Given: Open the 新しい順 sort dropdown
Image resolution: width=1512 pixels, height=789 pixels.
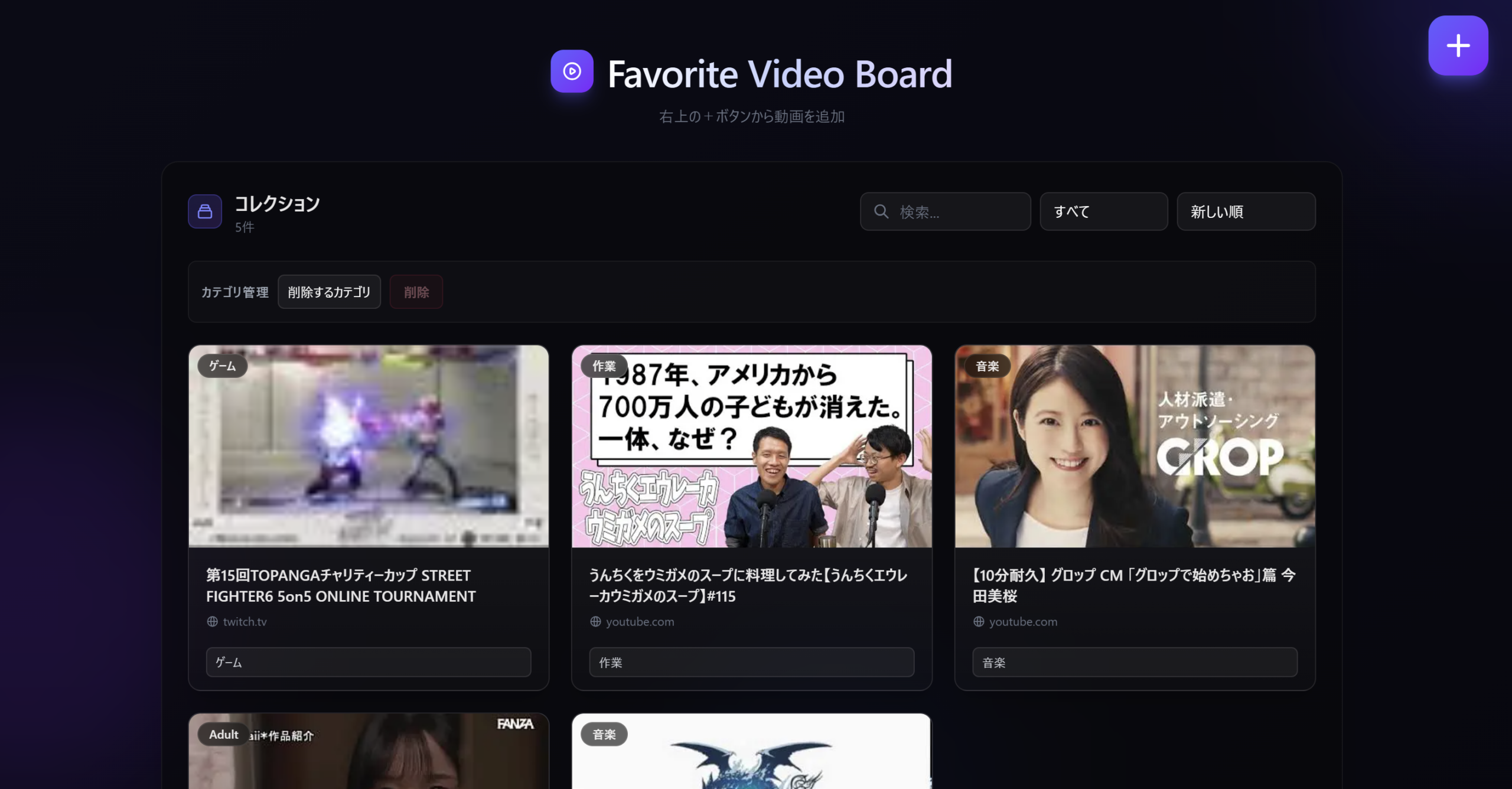Looking at the screenshot, I should (1246, 211).
